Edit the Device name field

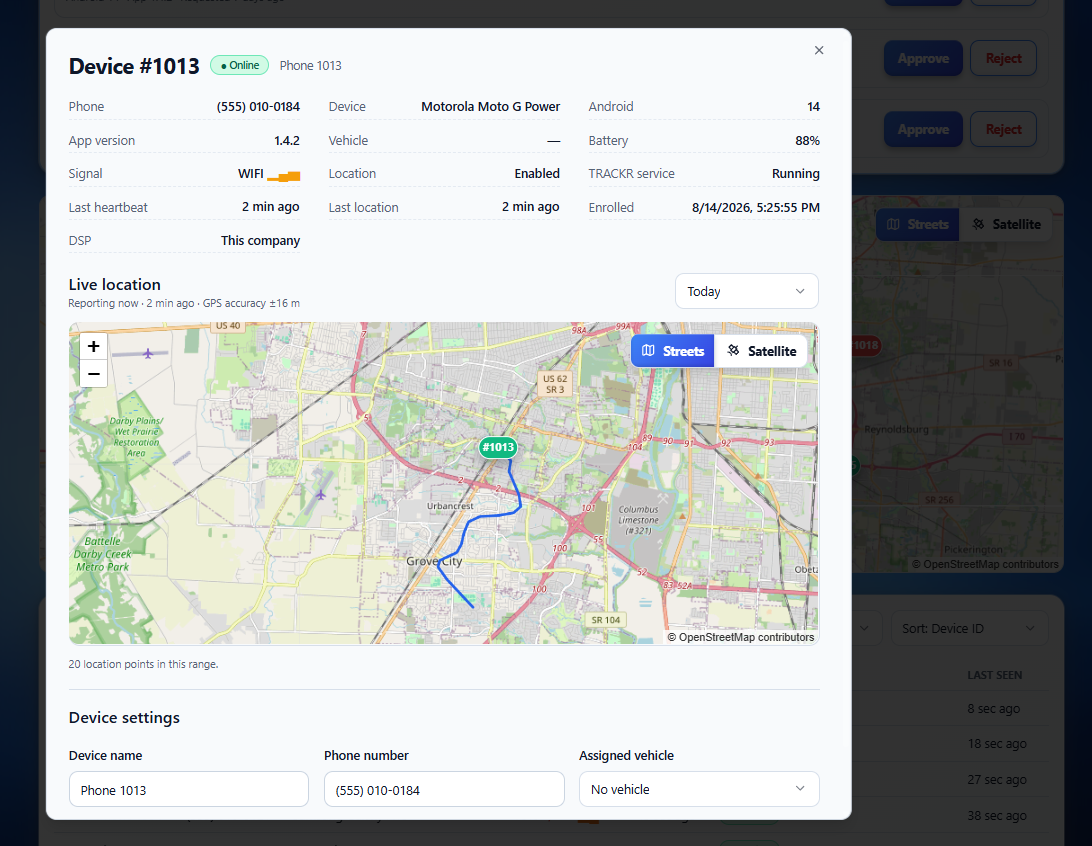click(189, 789)
